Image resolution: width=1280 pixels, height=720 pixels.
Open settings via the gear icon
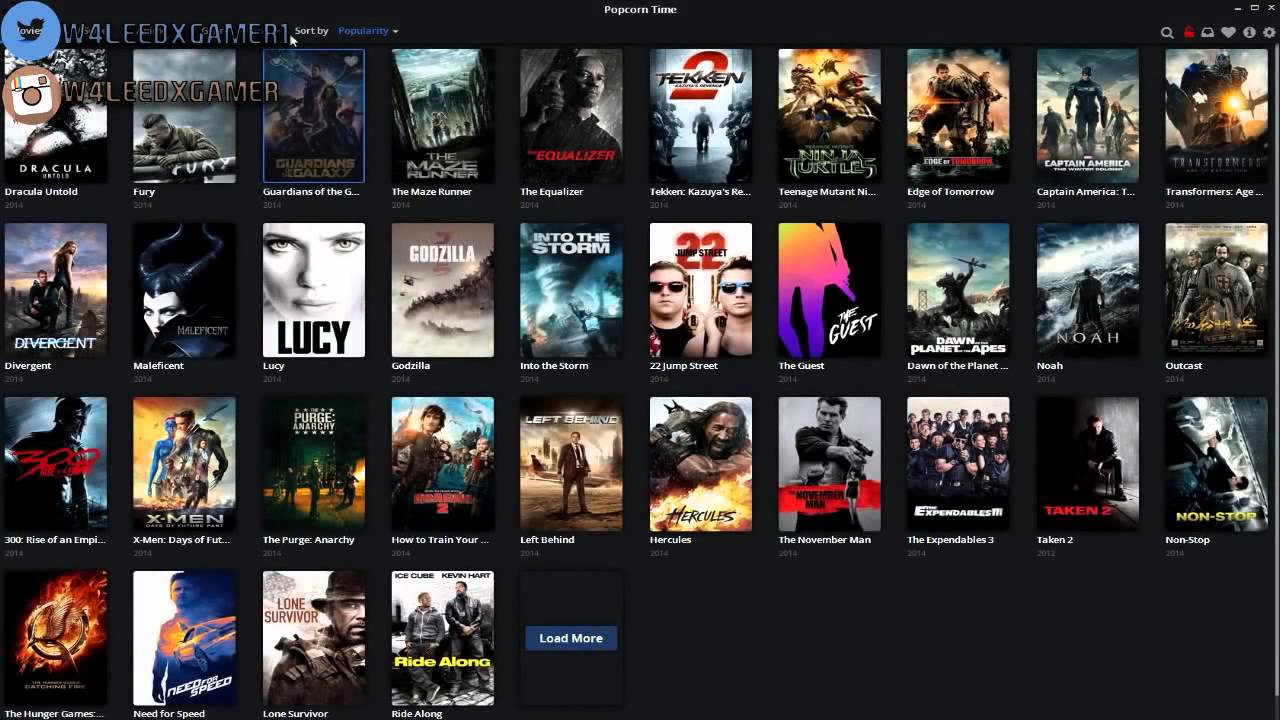(1269, 32)
